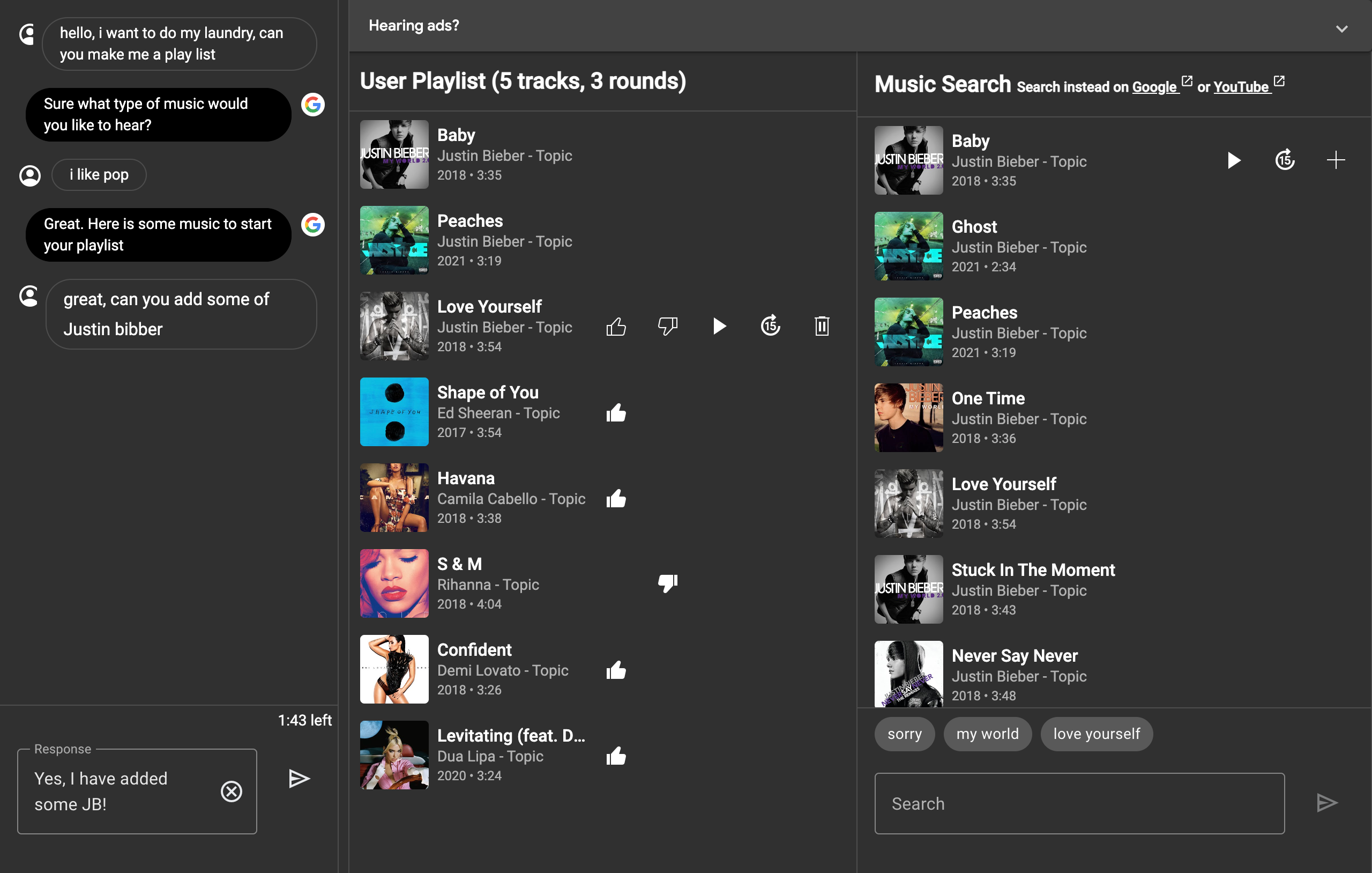Viewport: 1372px width, 873px height.
Task: Open Peaches album thumbnail in user playlist
Action: point(394,240)
